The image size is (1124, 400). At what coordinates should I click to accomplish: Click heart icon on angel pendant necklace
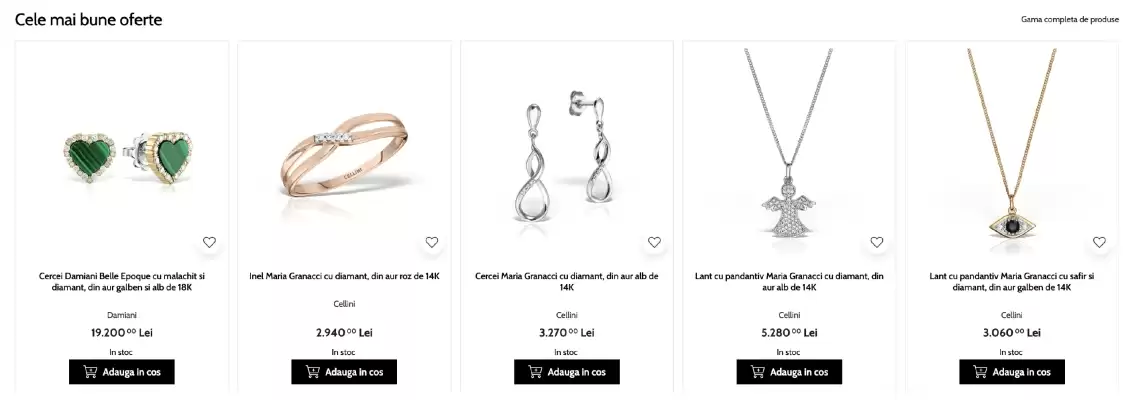[x=877, y=242]
